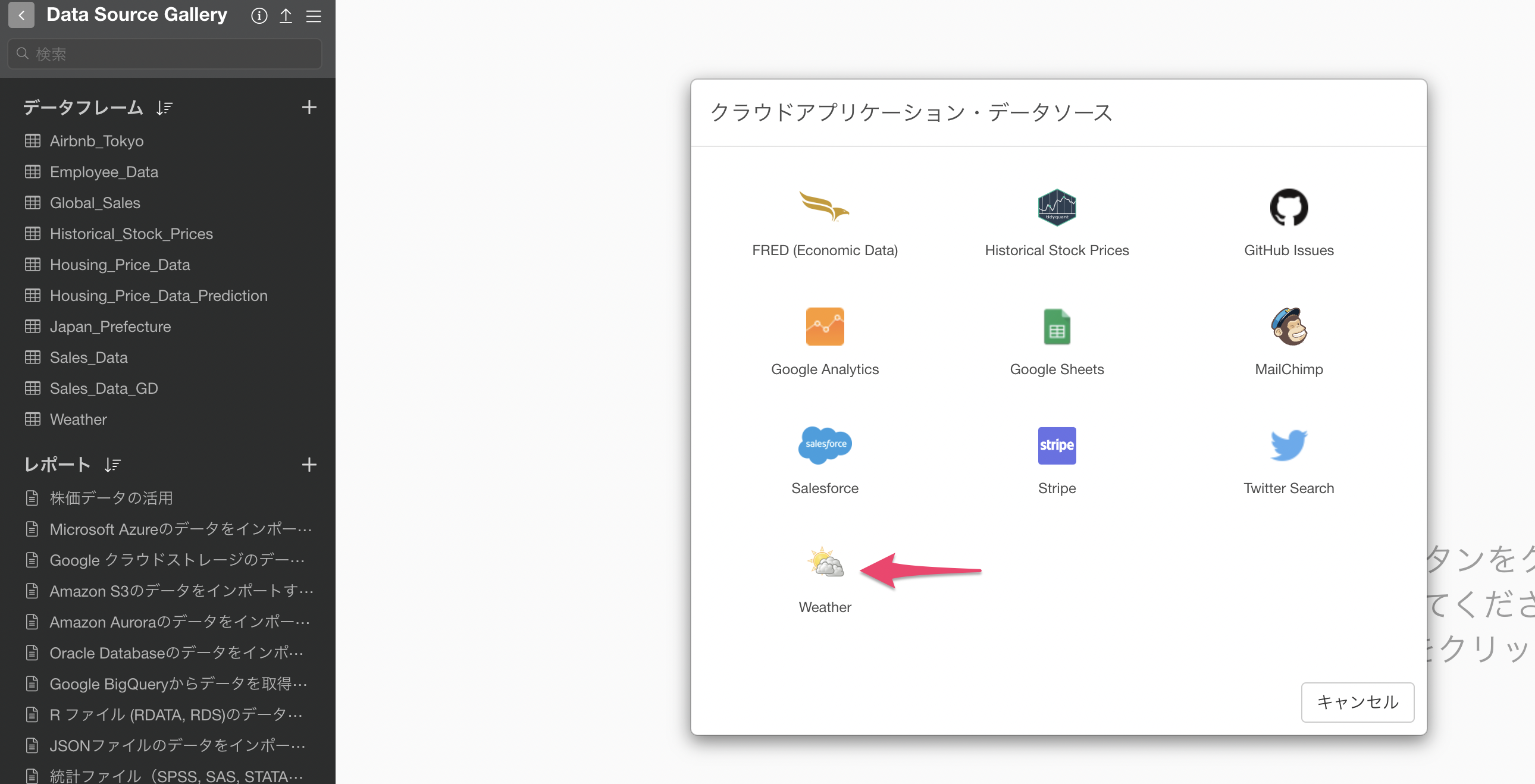Pick the GitHub Issues data source
The height and width of the screenshot is (784, 1535).
click(1287, 222)
